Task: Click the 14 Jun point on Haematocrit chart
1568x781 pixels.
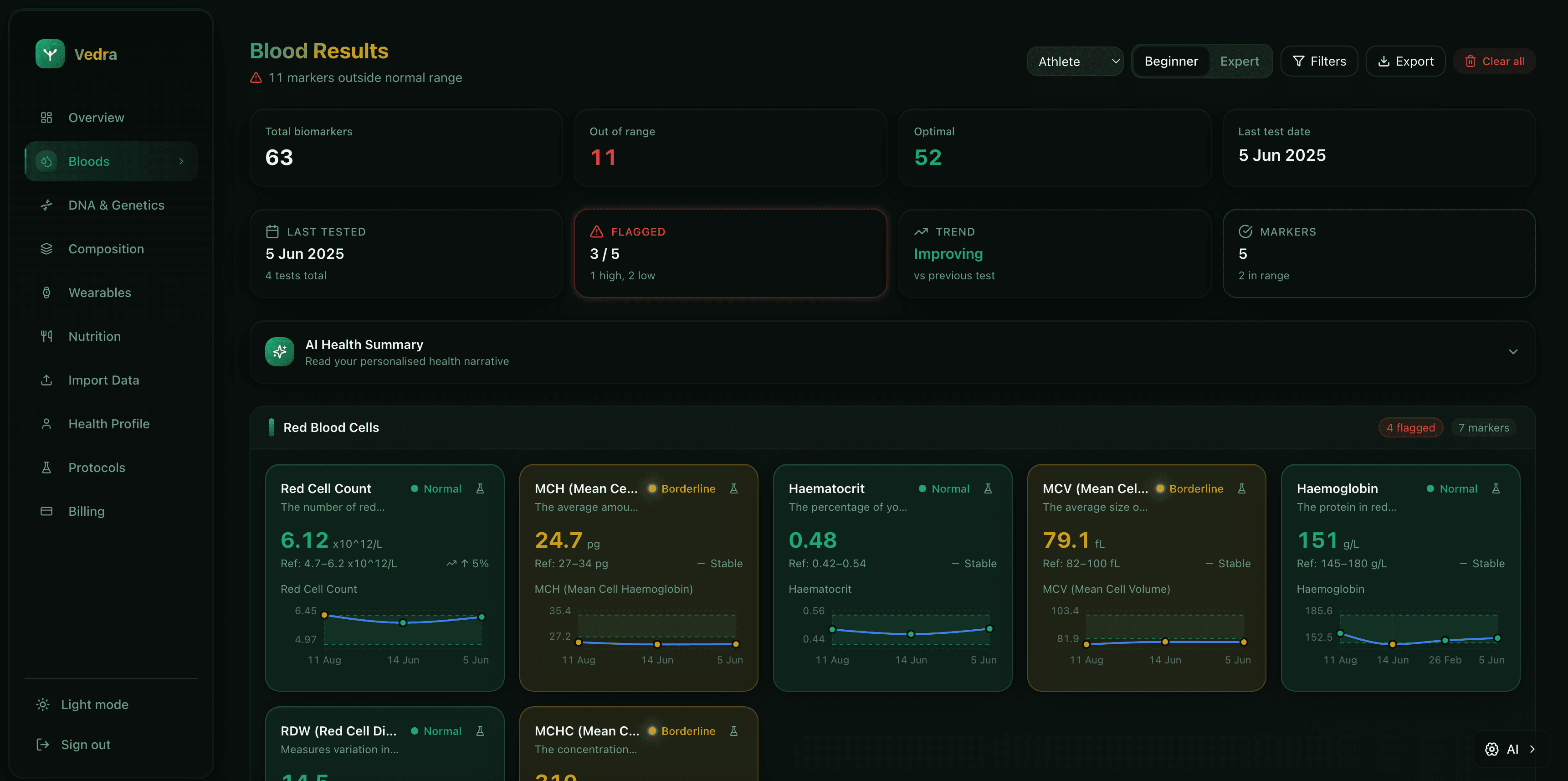Action: pyautogui.click(x=911, y=634)
